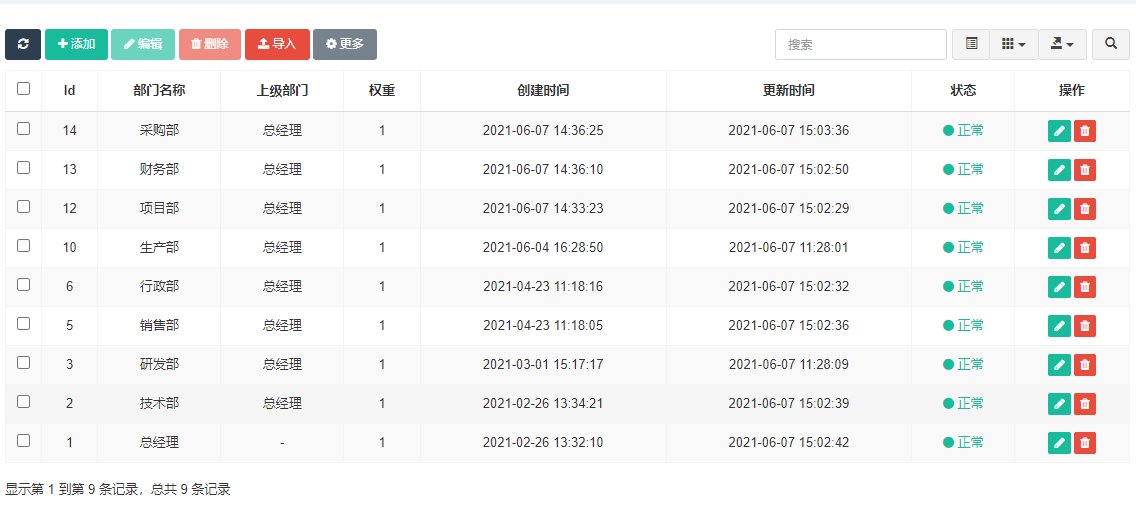Delete the 财务部 row with trash icon
The height and width of the screenshot is (514, 1136).
pos(1085,170)
